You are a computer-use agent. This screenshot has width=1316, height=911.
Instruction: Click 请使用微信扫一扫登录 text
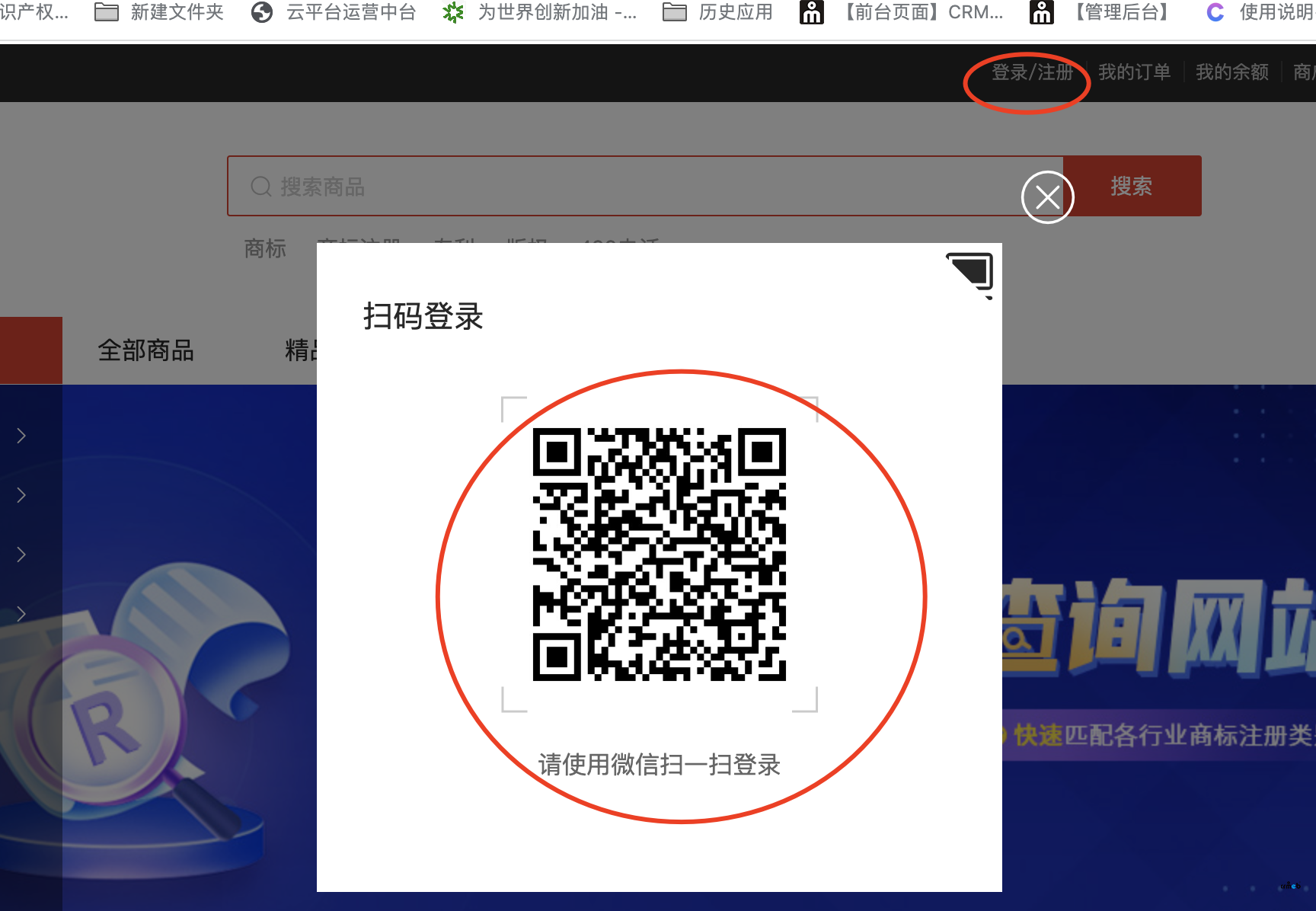tap(660, 765)
